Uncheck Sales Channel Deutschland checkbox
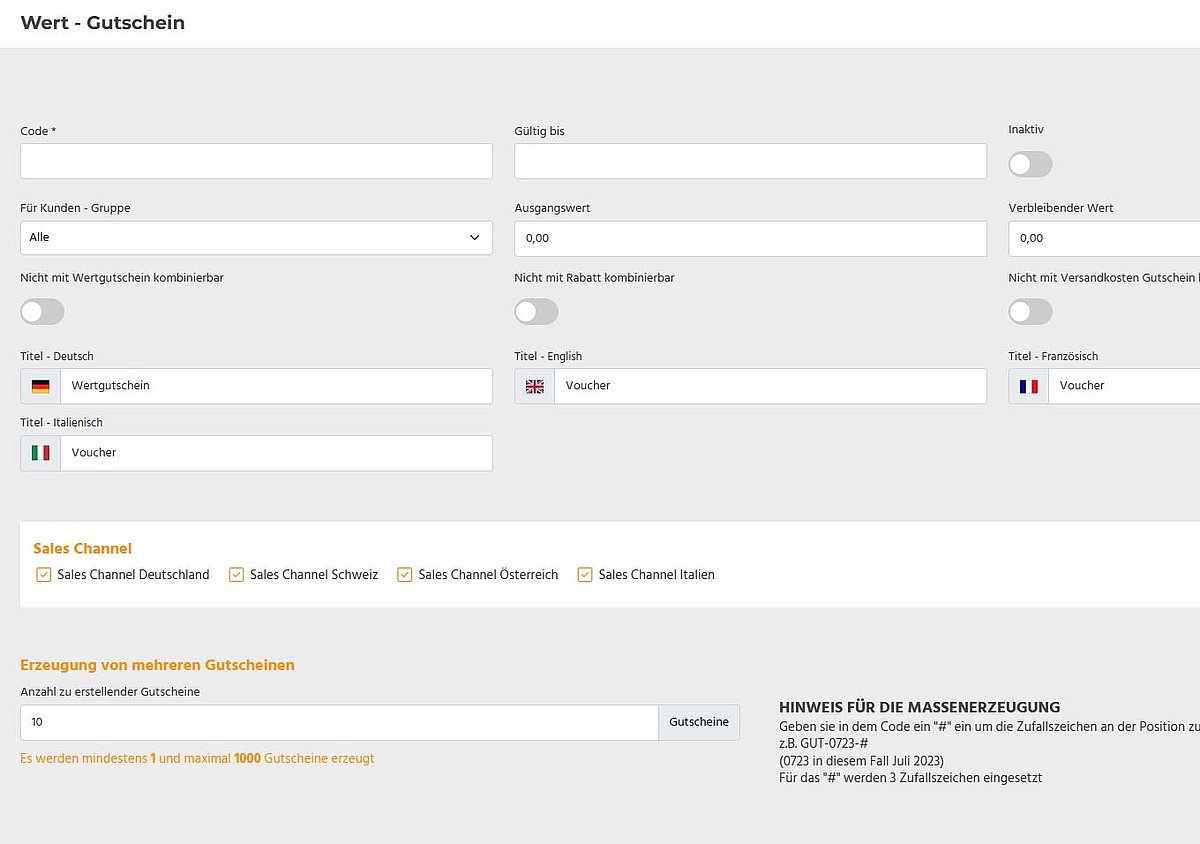Screen dimensions: 1200x844 (x=44, y=575)
